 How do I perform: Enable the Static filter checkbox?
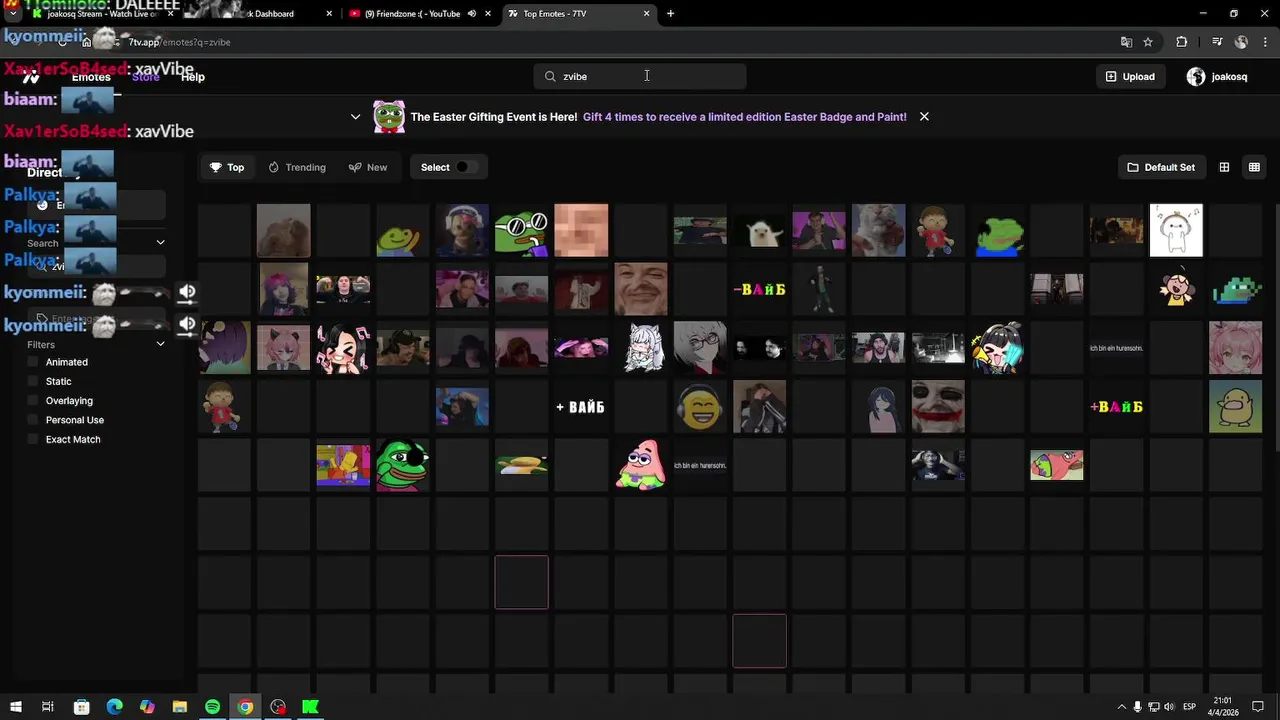[33, 381]
